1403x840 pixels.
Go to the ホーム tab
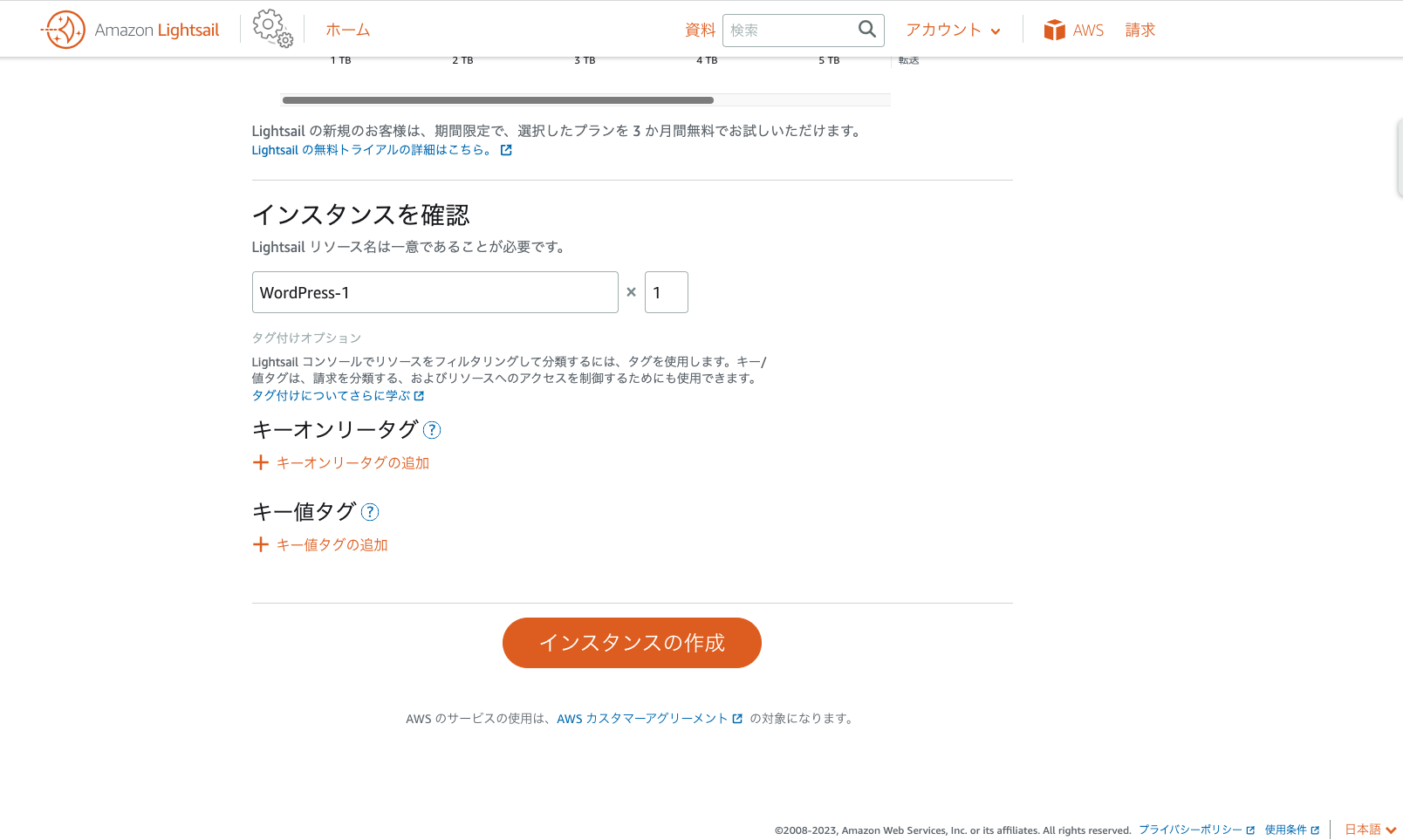(x=347, y=30)
